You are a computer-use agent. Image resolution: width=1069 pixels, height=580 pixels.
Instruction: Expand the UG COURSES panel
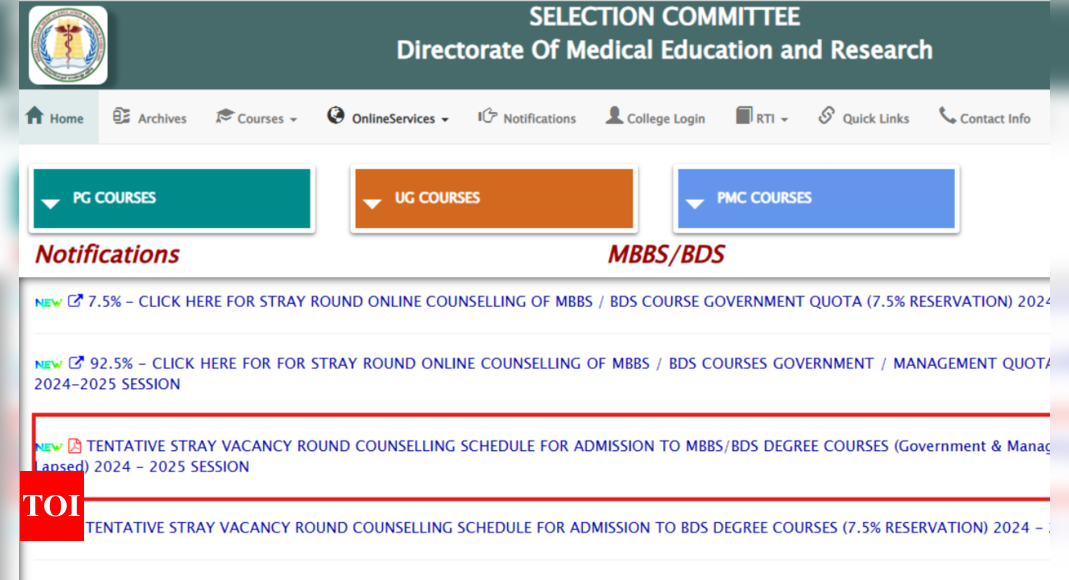click(x=494, y=198)
